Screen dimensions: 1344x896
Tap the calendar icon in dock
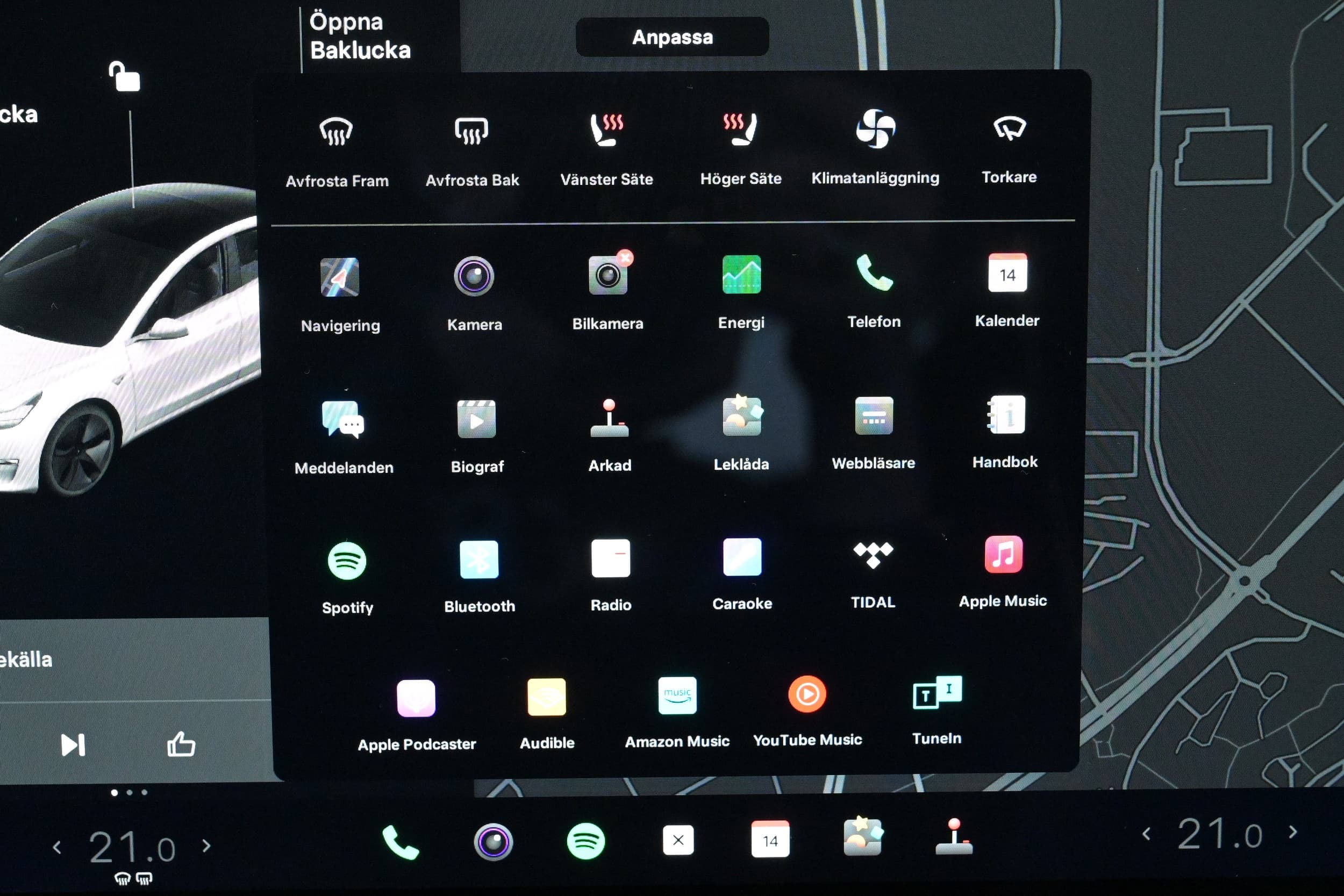[x=770, y=839]
